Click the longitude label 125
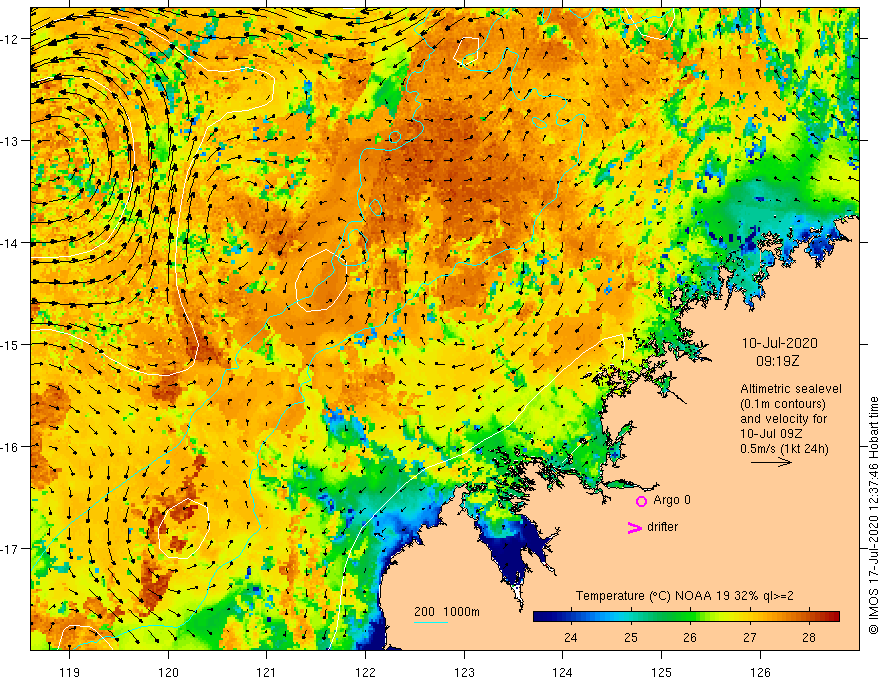Screen dimensions: 880x680 662,672
